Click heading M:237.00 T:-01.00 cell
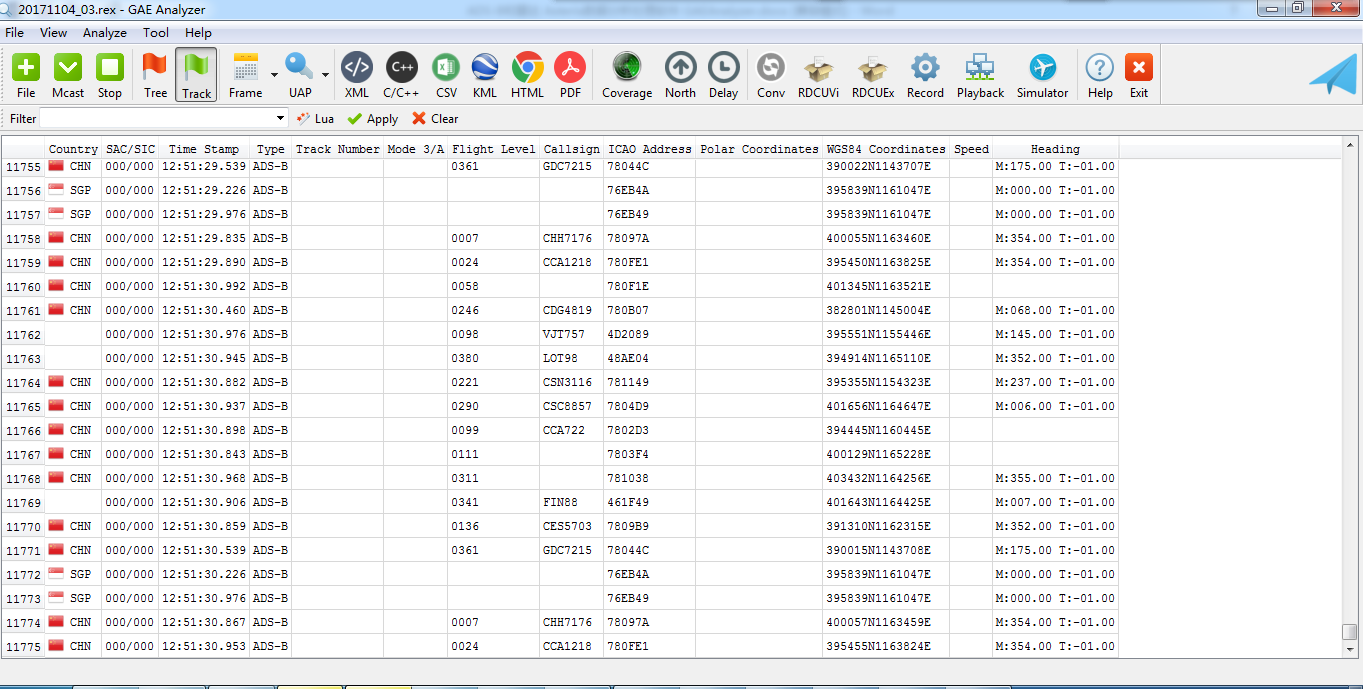The image size is (1363, 689). pyautogui.click(x=1055, y=382)
